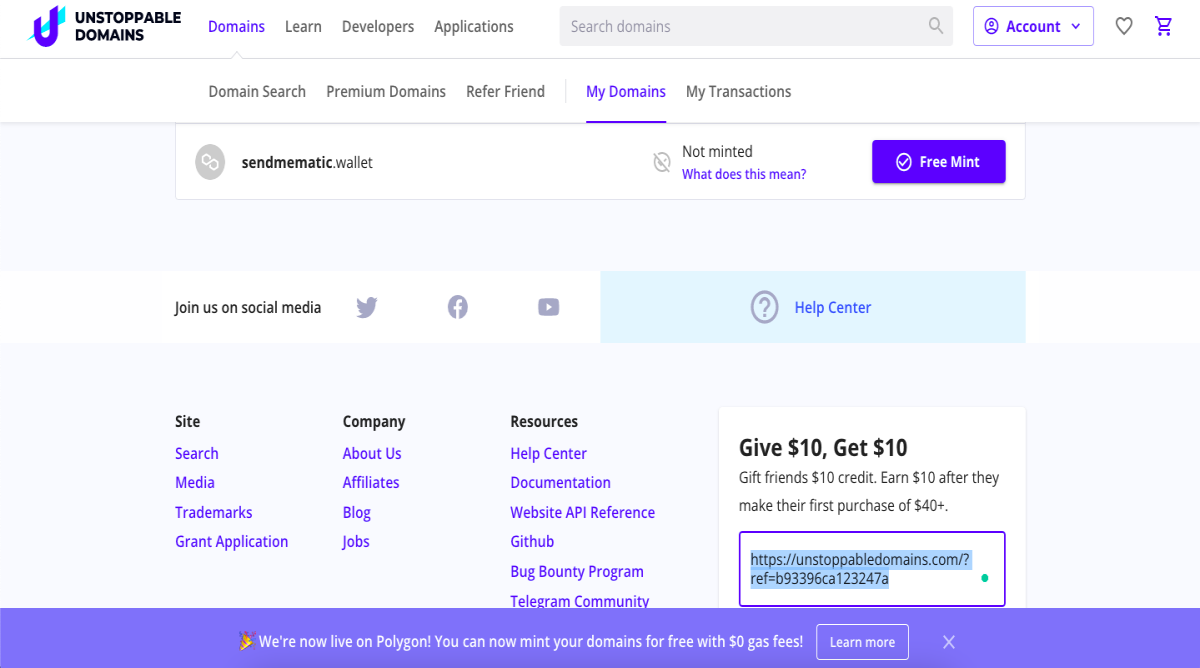Open the footer Search link
This screenshot has height=668, width=1200.
(197, 453)
